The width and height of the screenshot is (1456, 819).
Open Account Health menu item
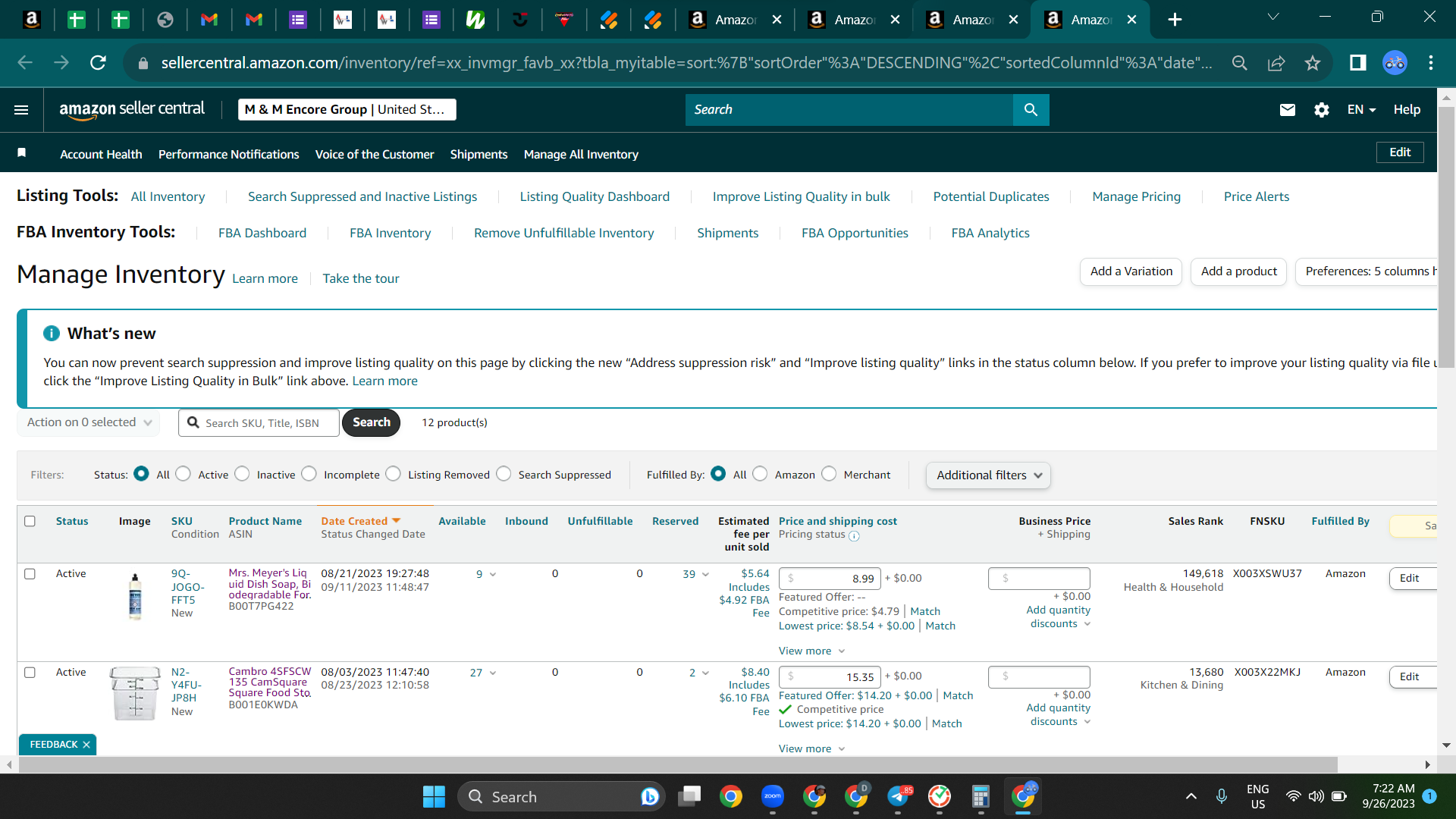coord(101,154)
